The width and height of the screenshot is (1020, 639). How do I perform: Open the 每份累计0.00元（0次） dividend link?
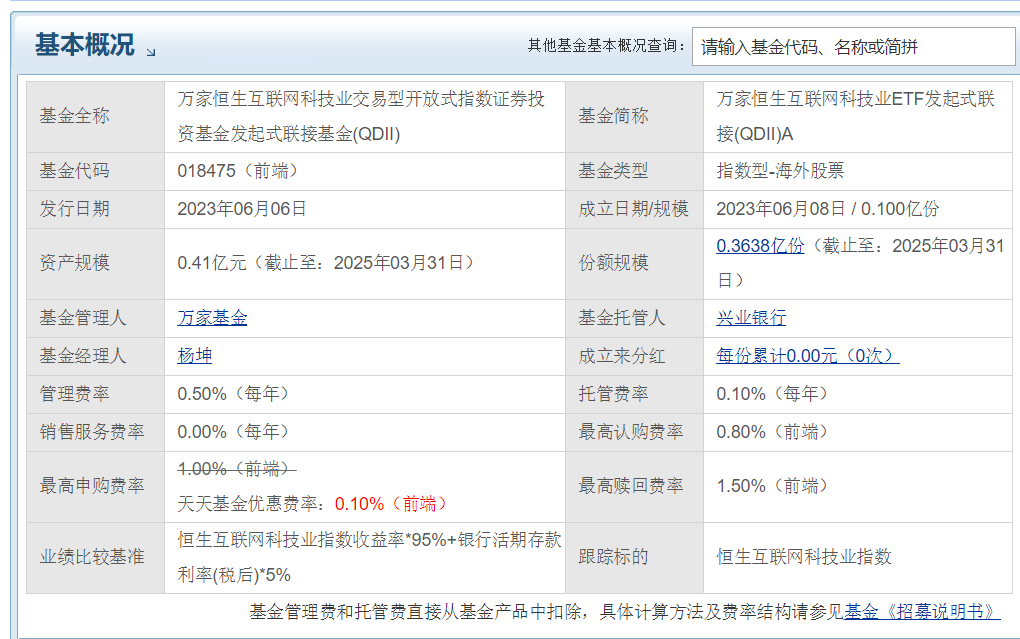pos(808,356)
